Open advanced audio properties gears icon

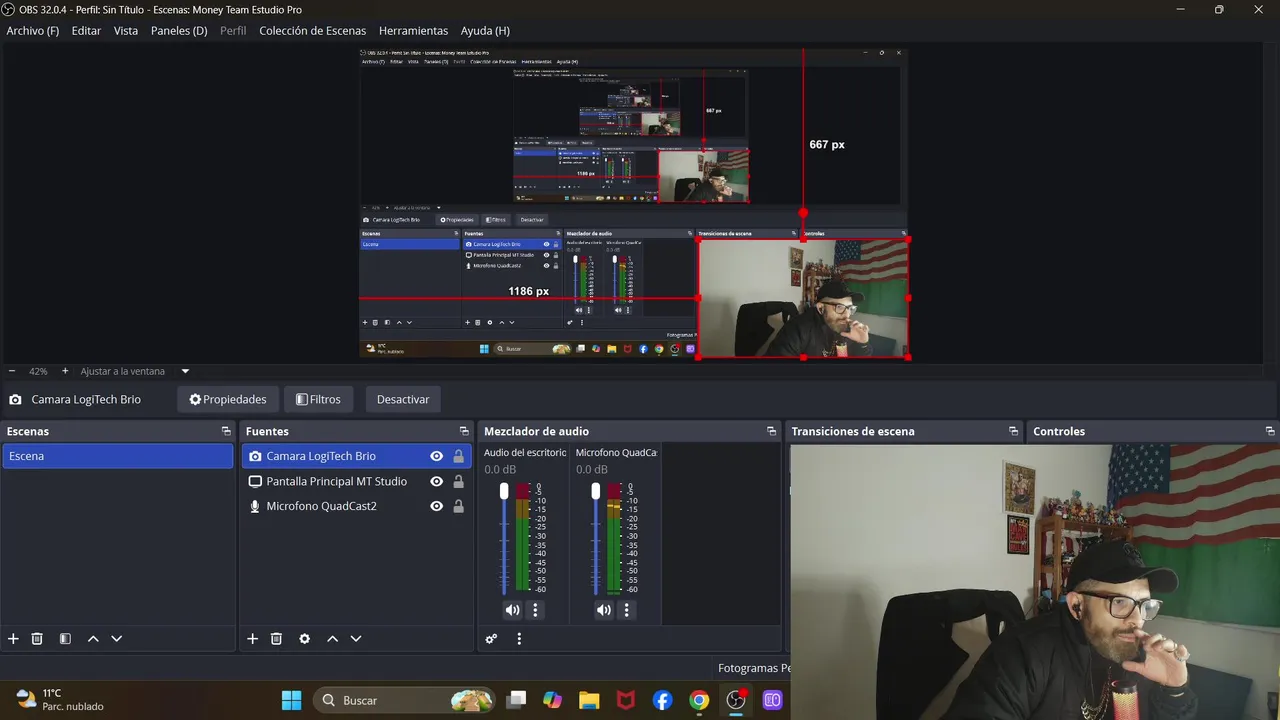[491, 639]
